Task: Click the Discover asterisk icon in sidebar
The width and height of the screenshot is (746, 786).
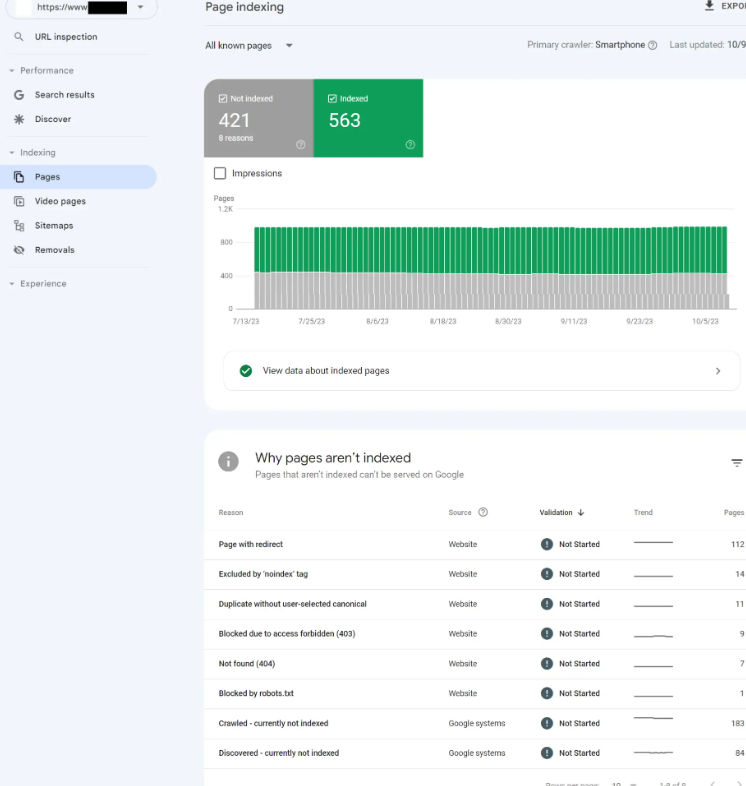Action: tap(19, 119)
